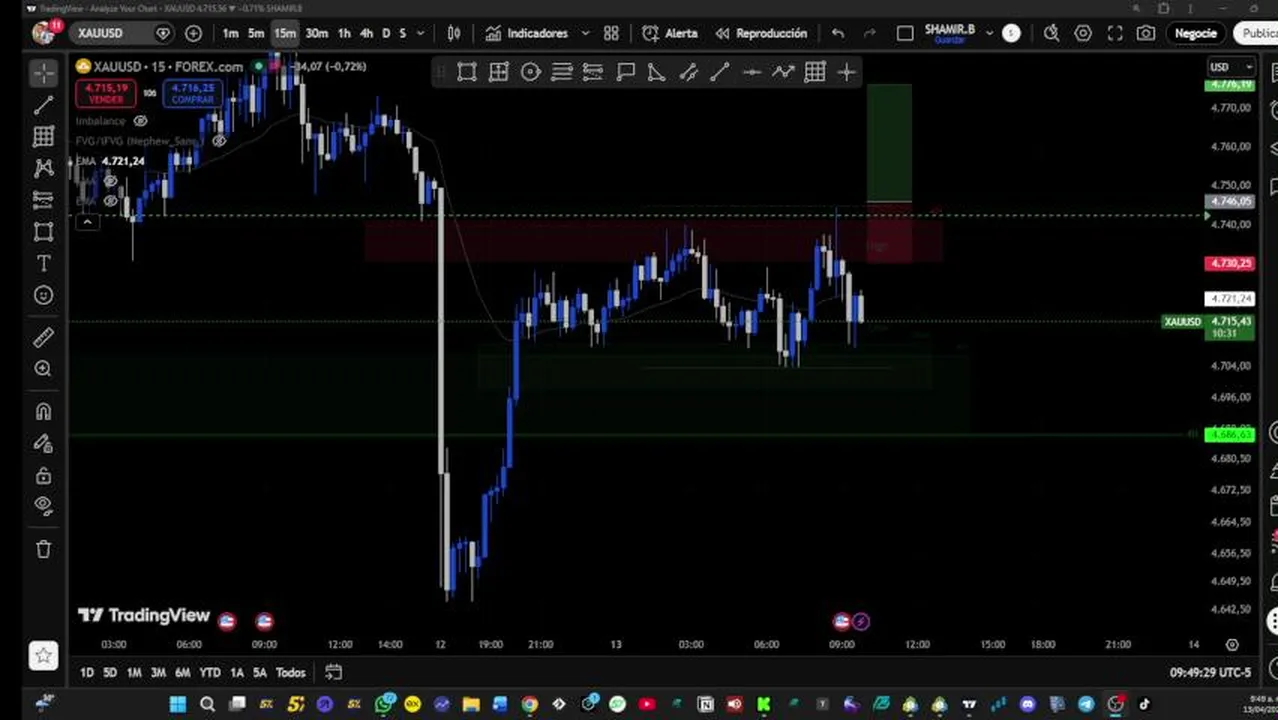Select the crosshair cursor tool in left sidebar
Screen dimensions: 1278x720
pos(43,73)
